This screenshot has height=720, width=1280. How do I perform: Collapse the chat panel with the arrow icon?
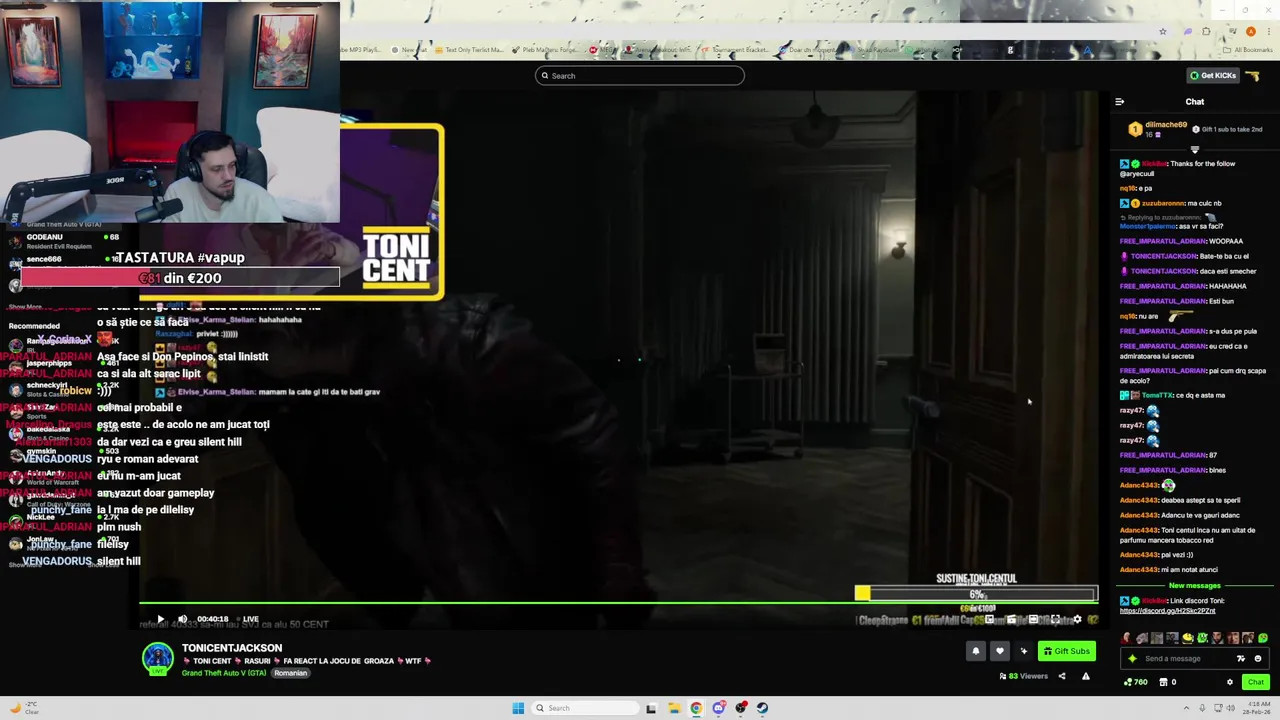1119,102
